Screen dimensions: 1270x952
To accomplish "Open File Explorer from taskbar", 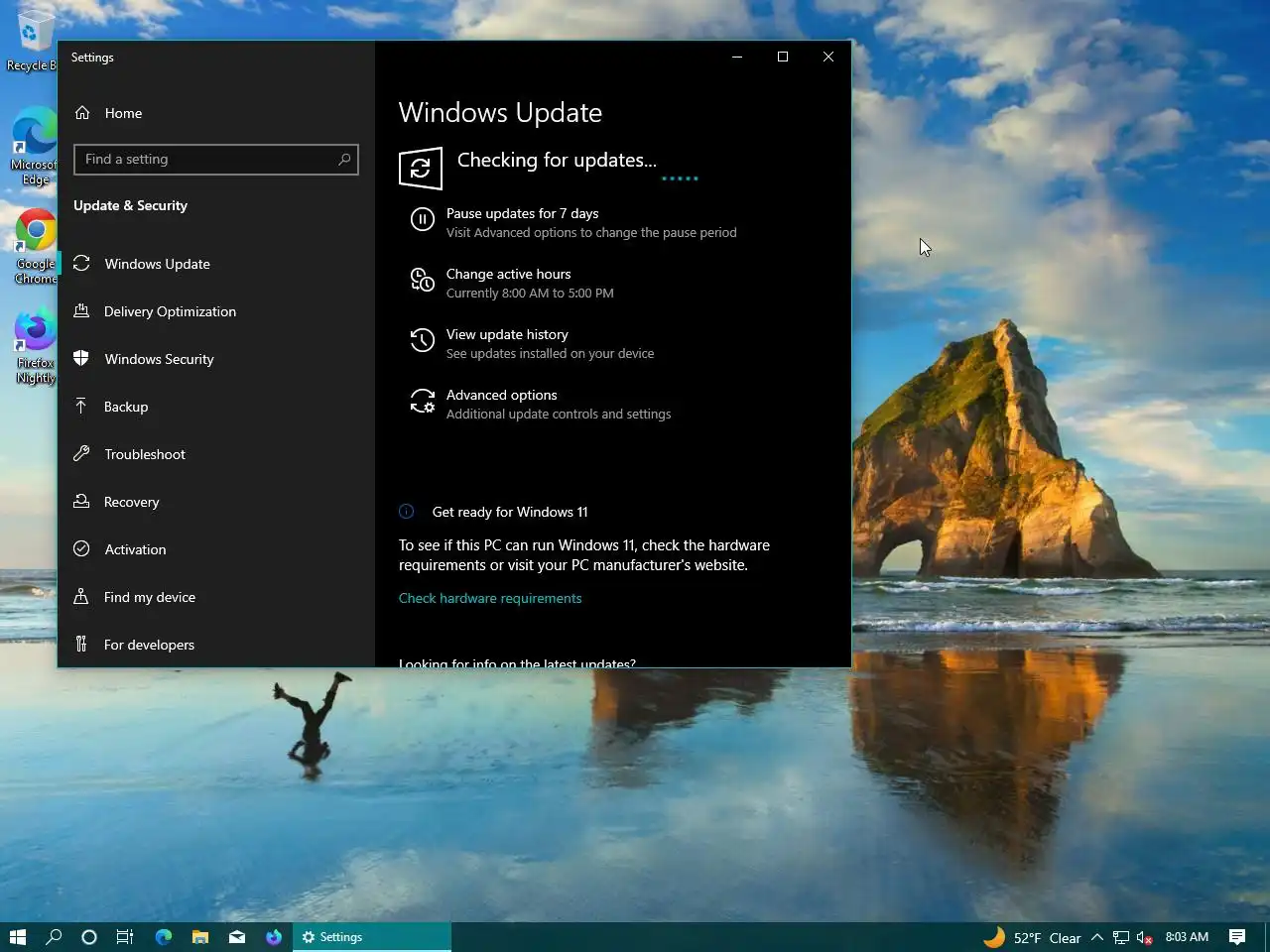I will click(200, 937).
